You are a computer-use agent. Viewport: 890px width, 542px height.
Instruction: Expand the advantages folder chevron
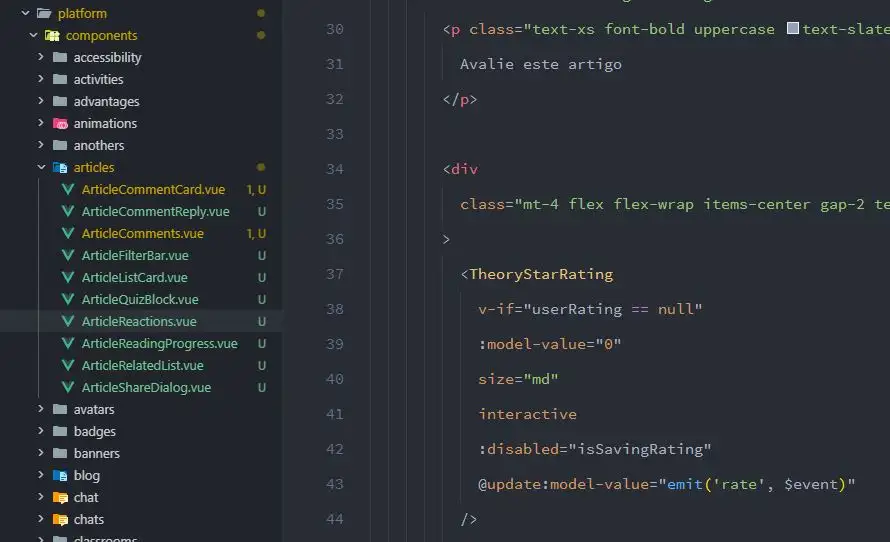tap(41, 101)
